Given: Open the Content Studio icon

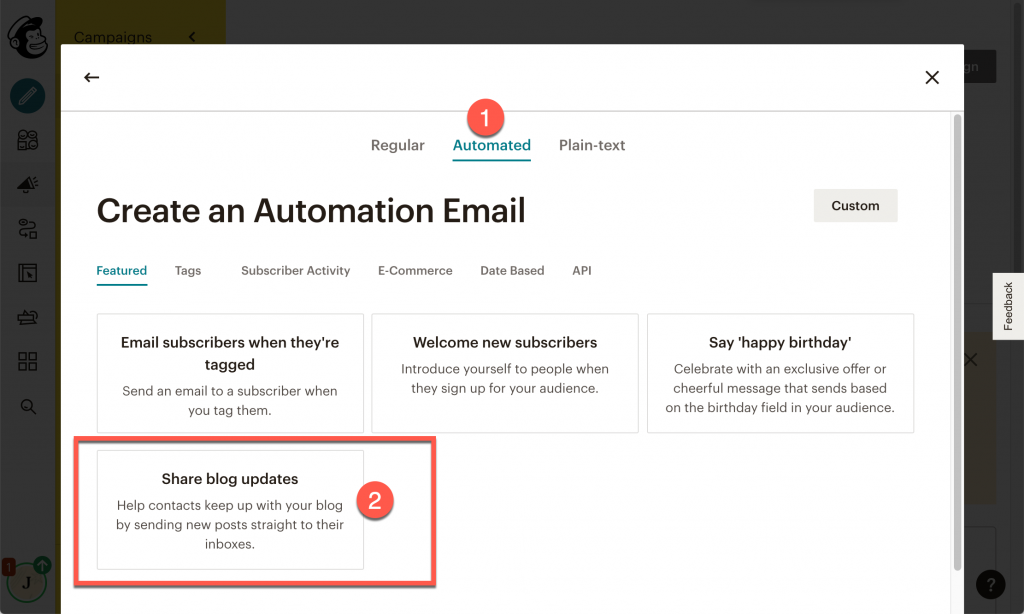Looking at the screenshot, I should [27, 315].
